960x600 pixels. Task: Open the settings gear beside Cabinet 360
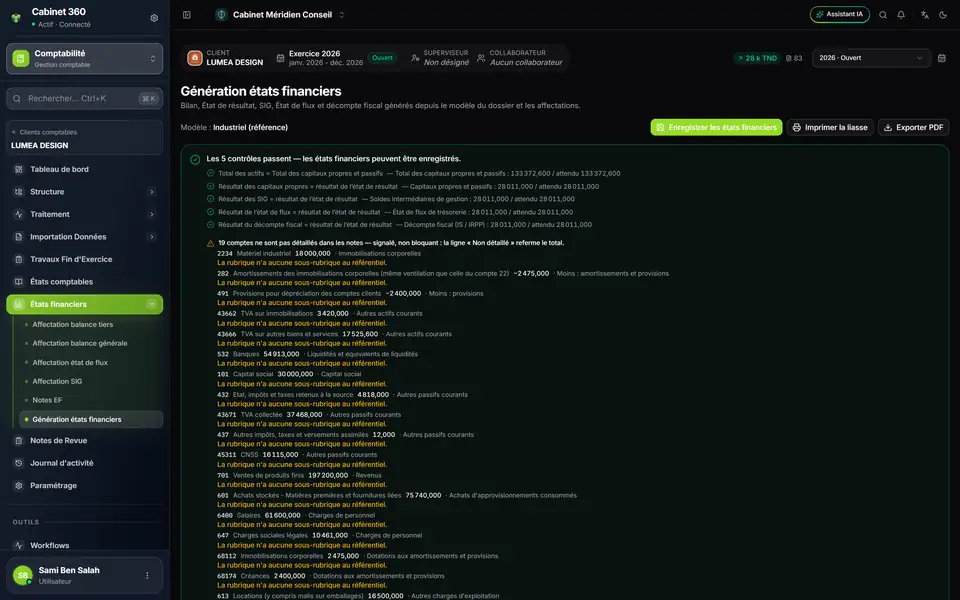pyautogui.click(x=154, y=18)
